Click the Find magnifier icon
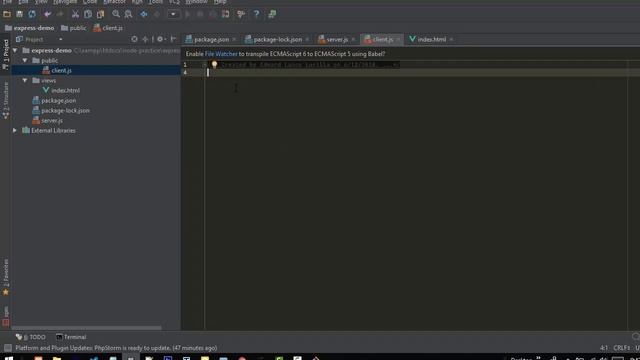 point(116,14)
